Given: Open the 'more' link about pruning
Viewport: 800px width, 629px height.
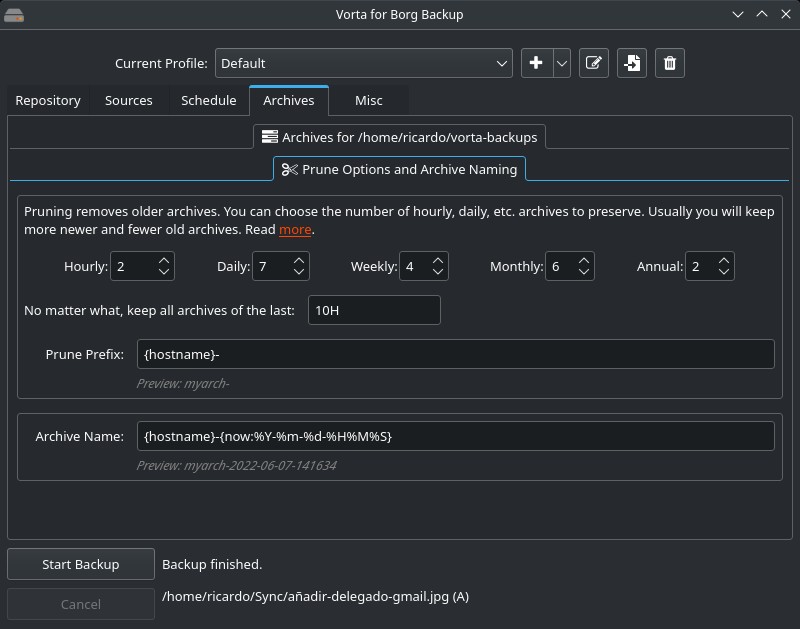Looking at the screenshot, I should click(x=295, y=230).
